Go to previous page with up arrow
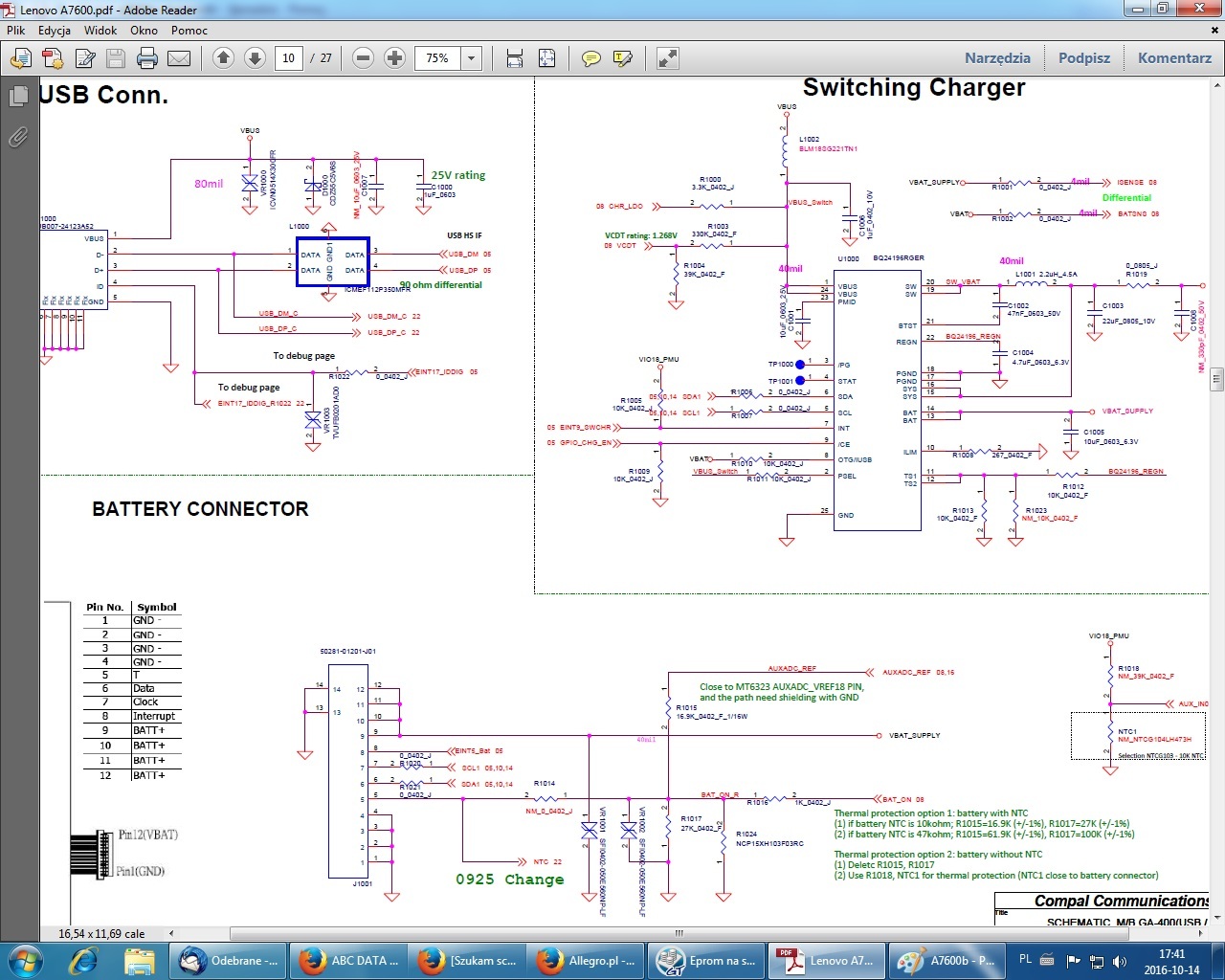 pos(223,58)
